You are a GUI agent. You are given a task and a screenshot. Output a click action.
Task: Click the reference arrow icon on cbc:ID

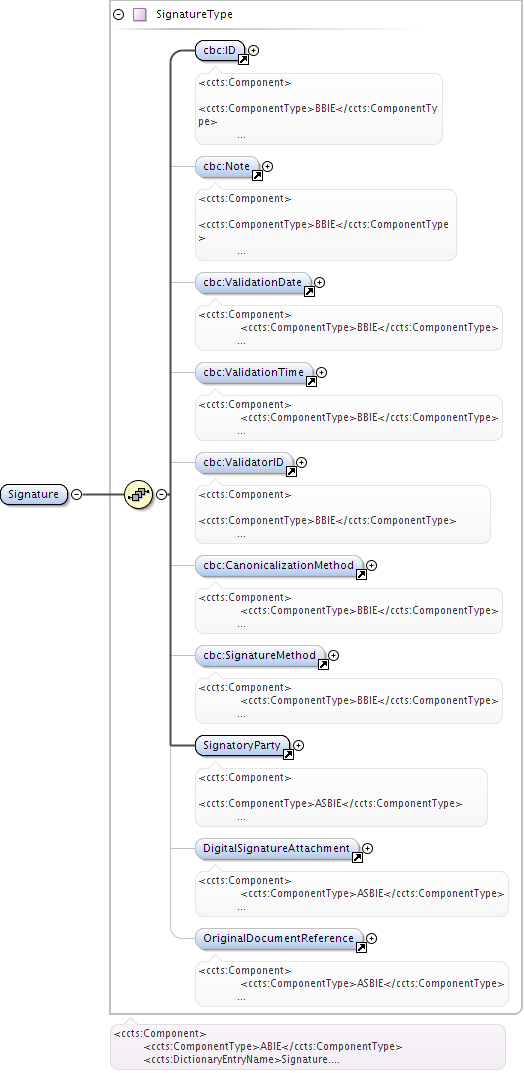[243, 60]
